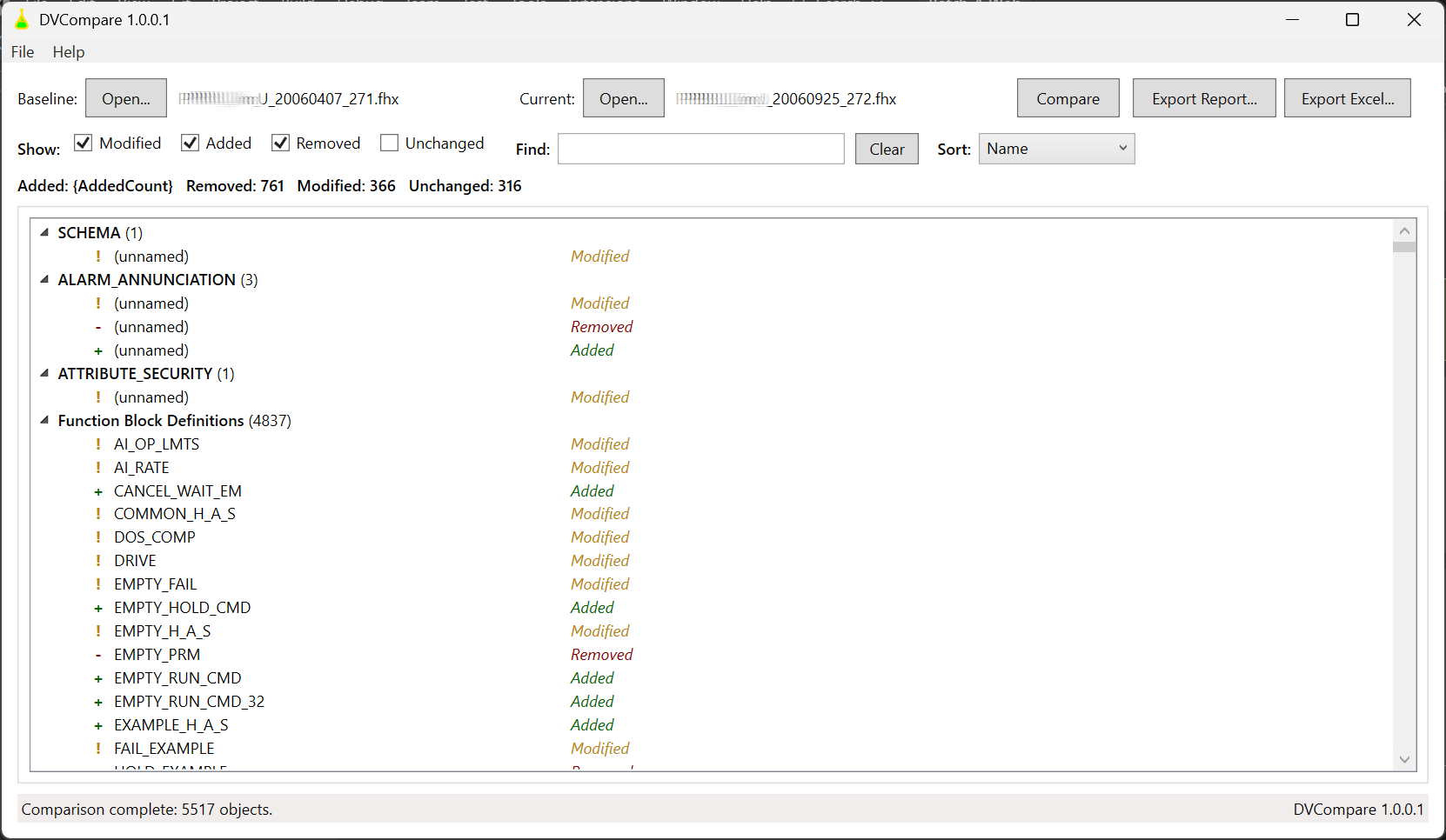The image size is (1446, 840).
Task: Select the added unnamed ALARM_ANNUNCIATION row
Action: (151, 350)
